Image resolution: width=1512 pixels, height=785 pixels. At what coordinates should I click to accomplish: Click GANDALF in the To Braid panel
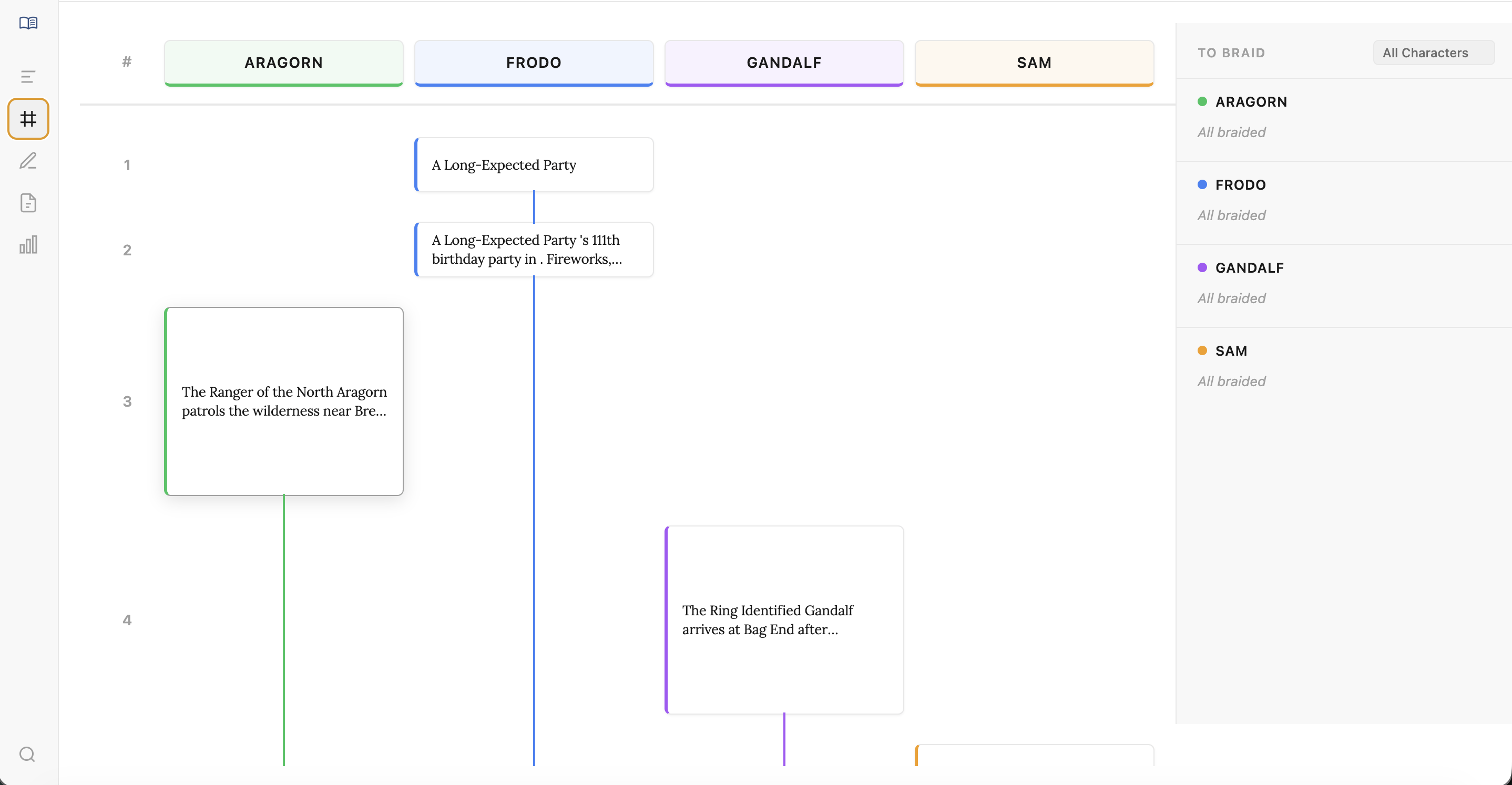tap(1249, 267)
